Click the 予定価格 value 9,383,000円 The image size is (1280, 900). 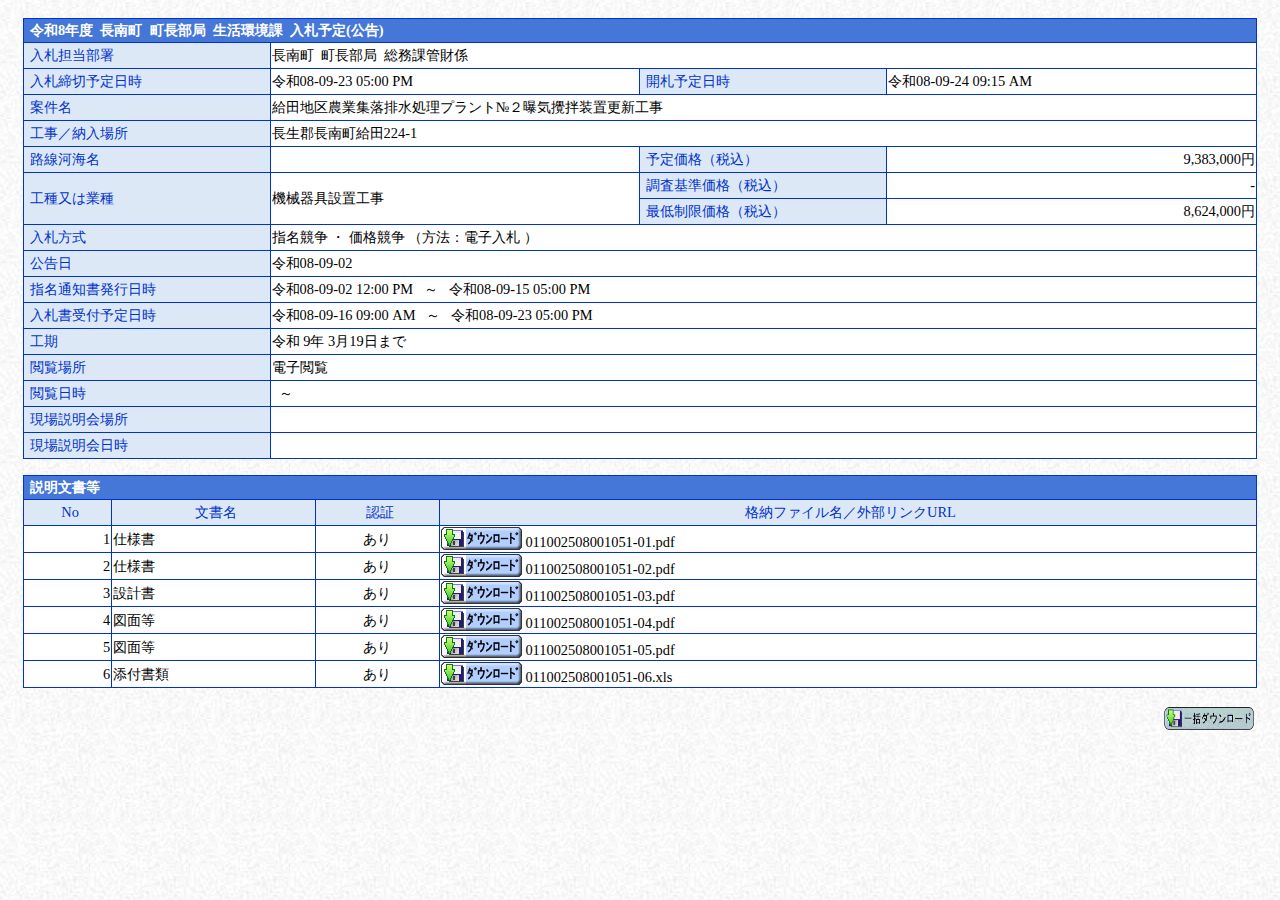[x=1218, y=159]
